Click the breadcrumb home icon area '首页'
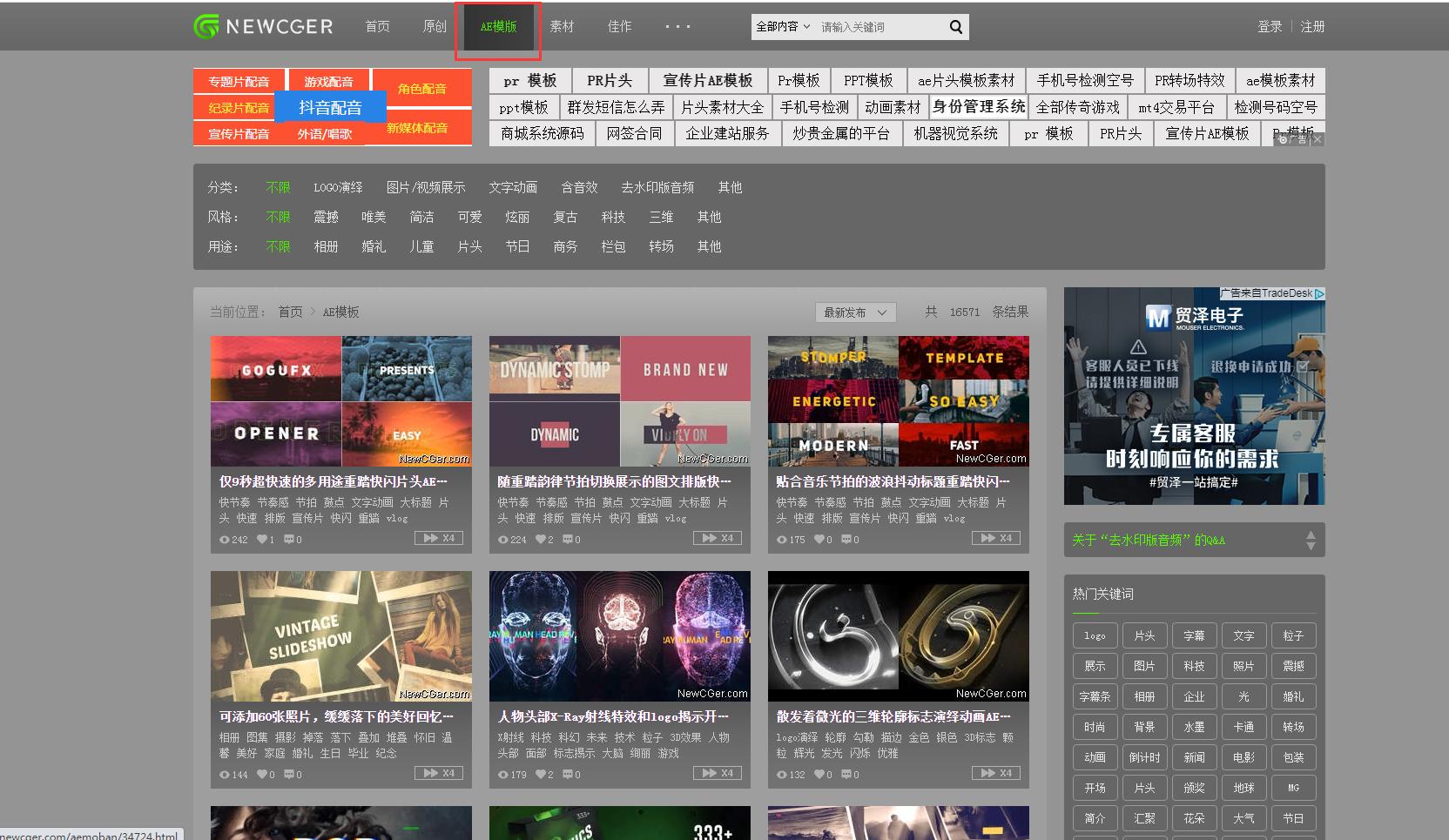This screenshot has height=840, width=1449. click(290, 311)
